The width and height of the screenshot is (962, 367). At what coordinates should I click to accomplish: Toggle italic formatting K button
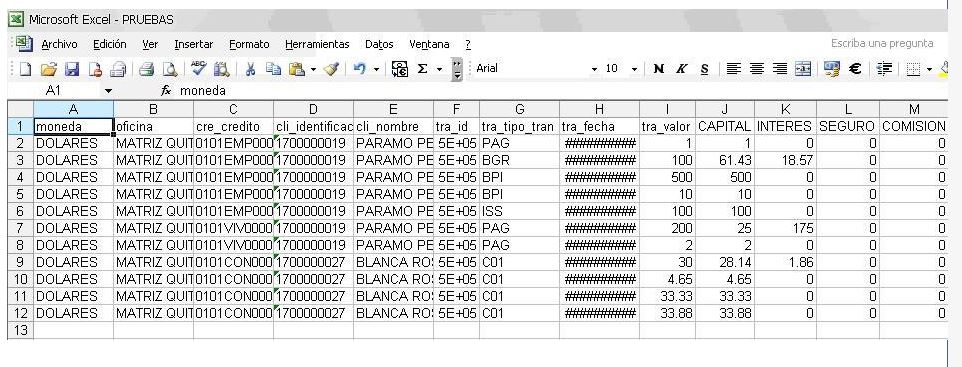click(x=681, y=69)
